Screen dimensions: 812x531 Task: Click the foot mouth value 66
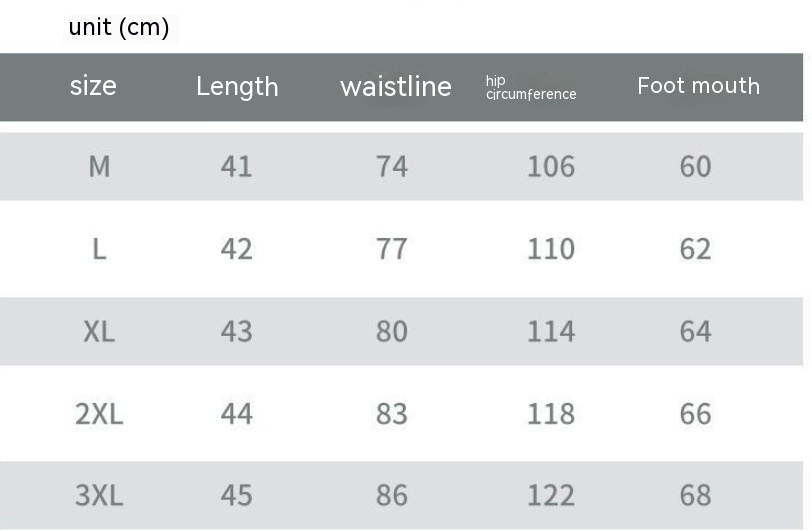coord(695,413)
